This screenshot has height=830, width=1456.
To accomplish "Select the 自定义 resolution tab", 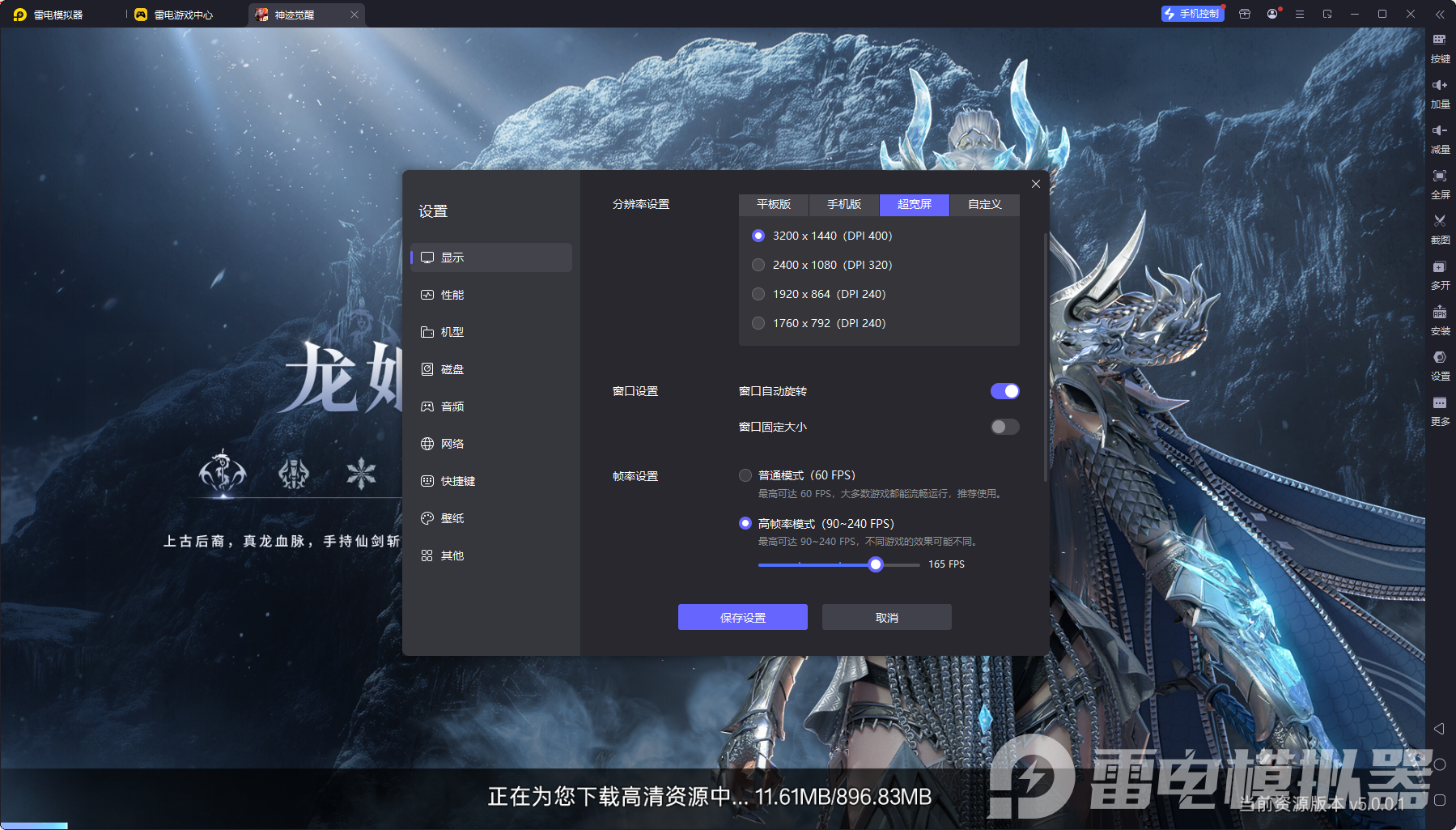I will [x=985, y=205].
